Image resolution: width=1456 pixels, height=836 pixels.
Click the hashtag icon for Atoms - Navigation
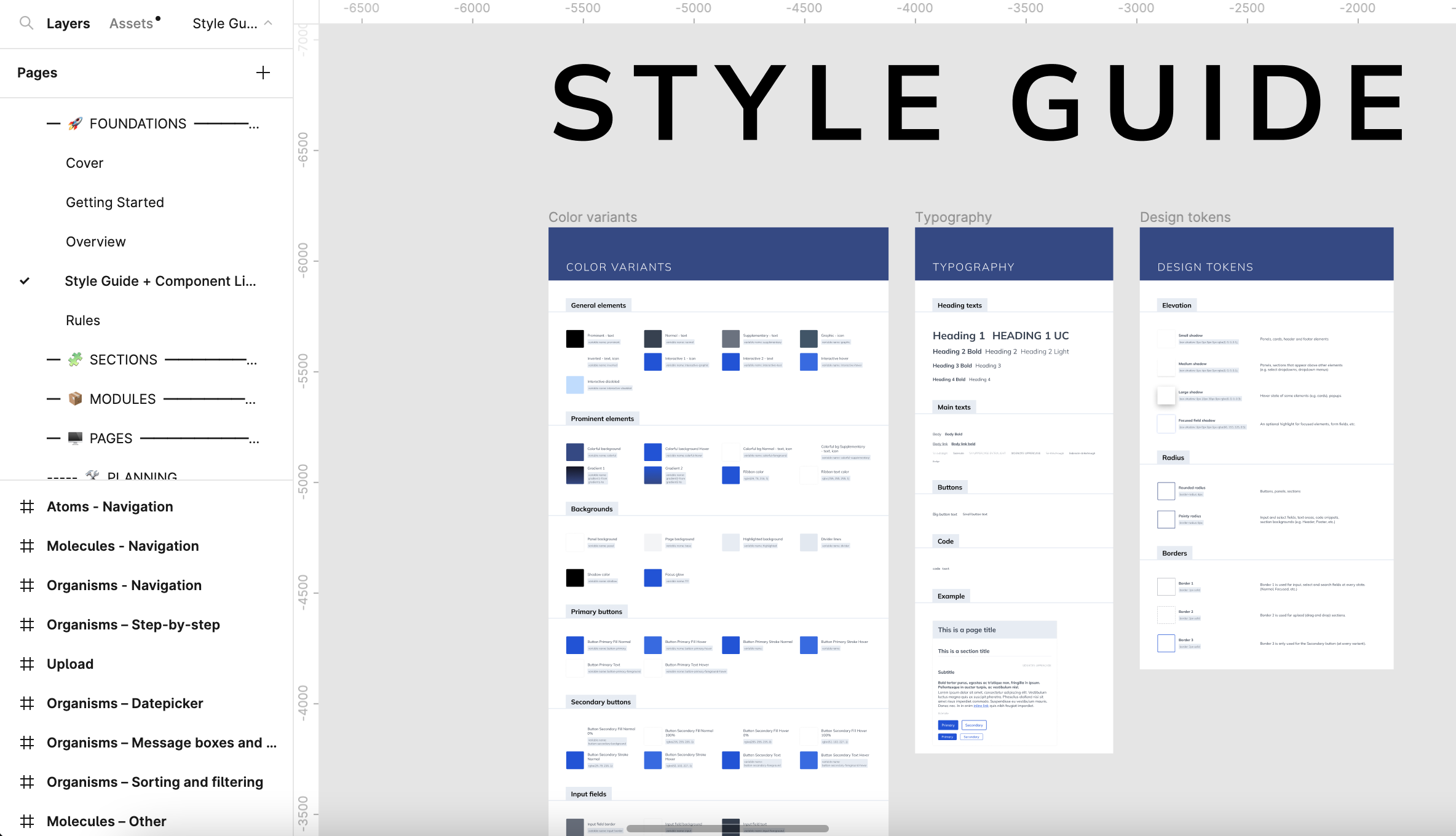pyautogui.click(x=27, y=506)
